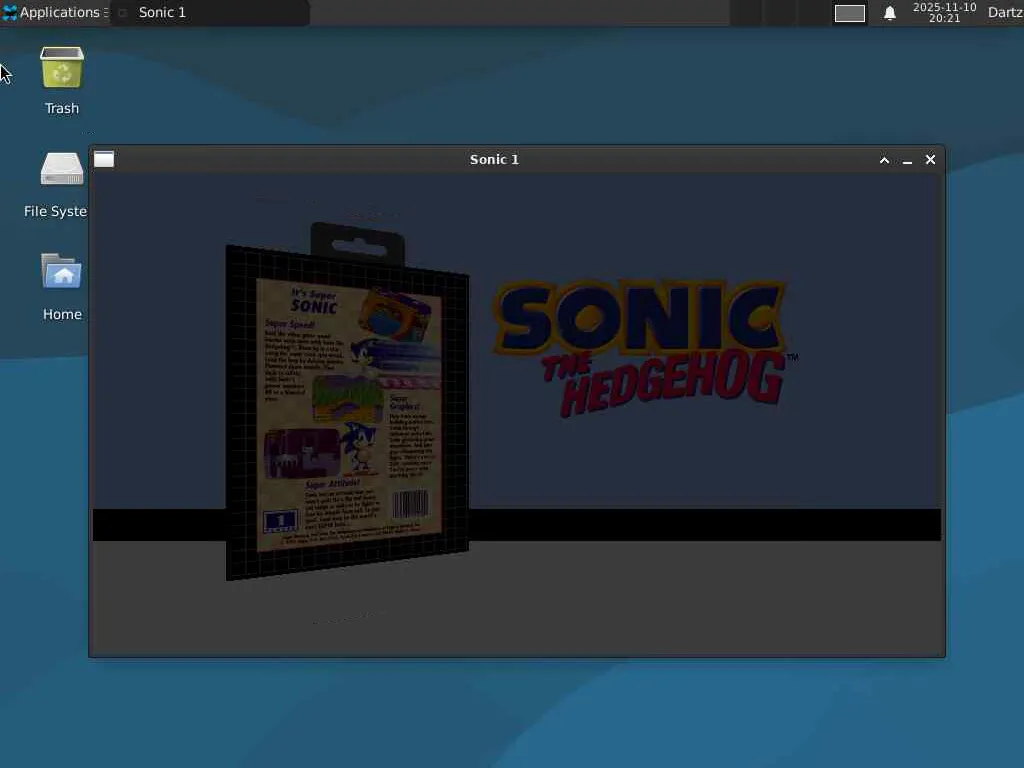Close the Sonic 1 window
Image resolution: width=1024 pixels, height=768 pixels.
pyautogui.click(x=931, y=159)
